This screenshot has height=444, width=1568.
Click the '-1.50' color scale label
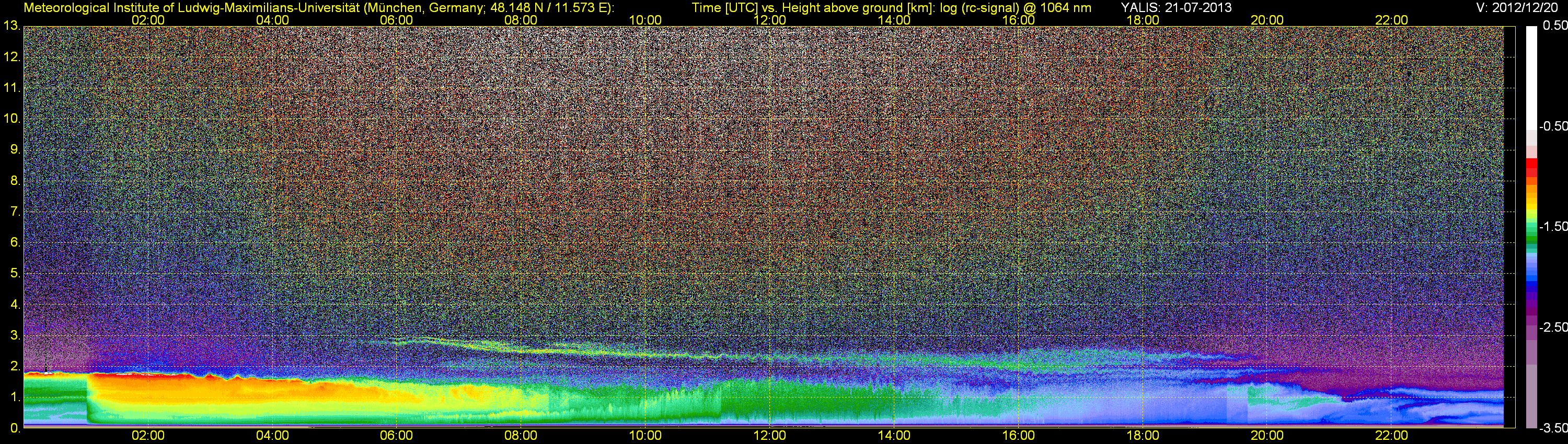point(1553,227)
